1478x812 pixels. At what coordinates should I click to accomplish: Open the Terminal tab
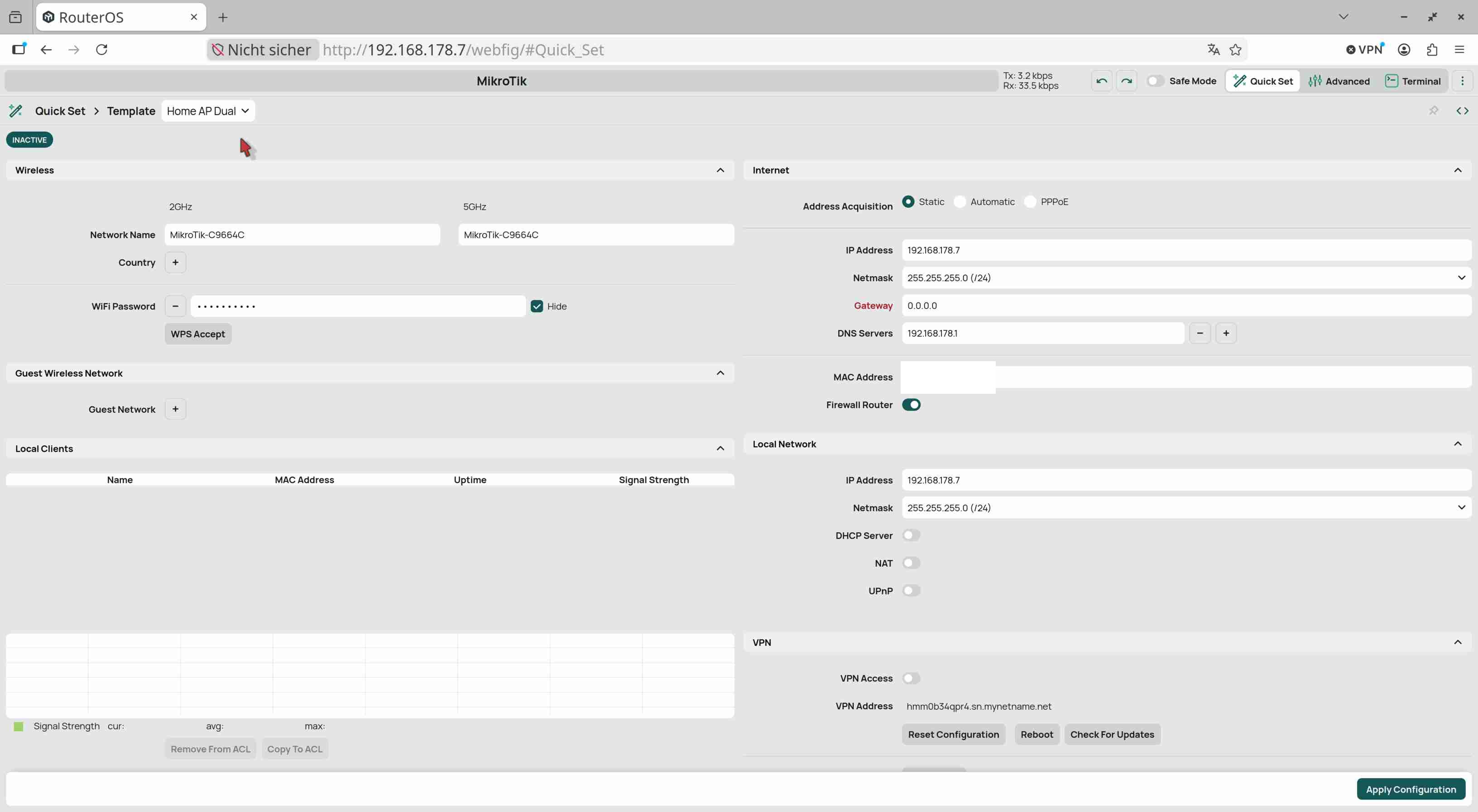coord(1413,81)
